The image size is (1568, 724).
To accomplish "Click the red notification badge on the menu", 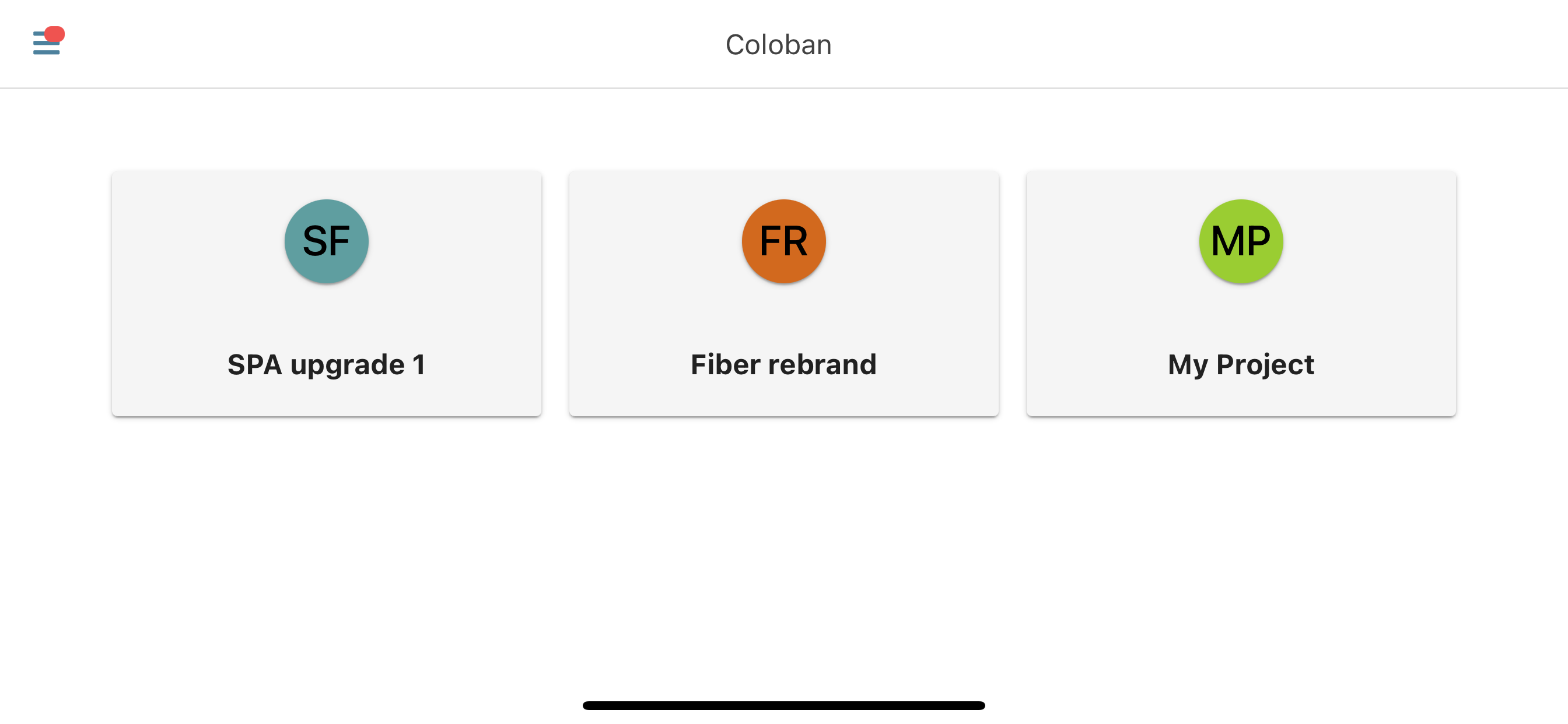I will [x=55, y=34].
